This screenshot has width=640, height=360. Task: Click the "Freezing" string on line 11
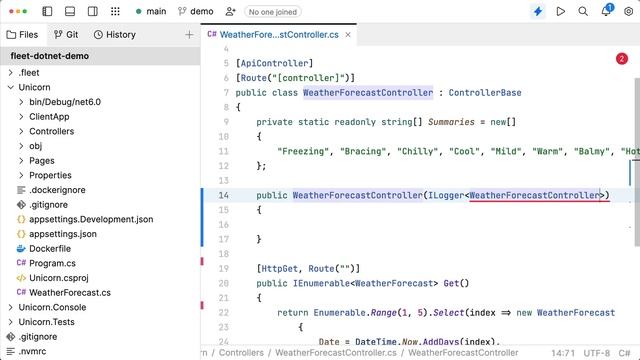[303, 151]
